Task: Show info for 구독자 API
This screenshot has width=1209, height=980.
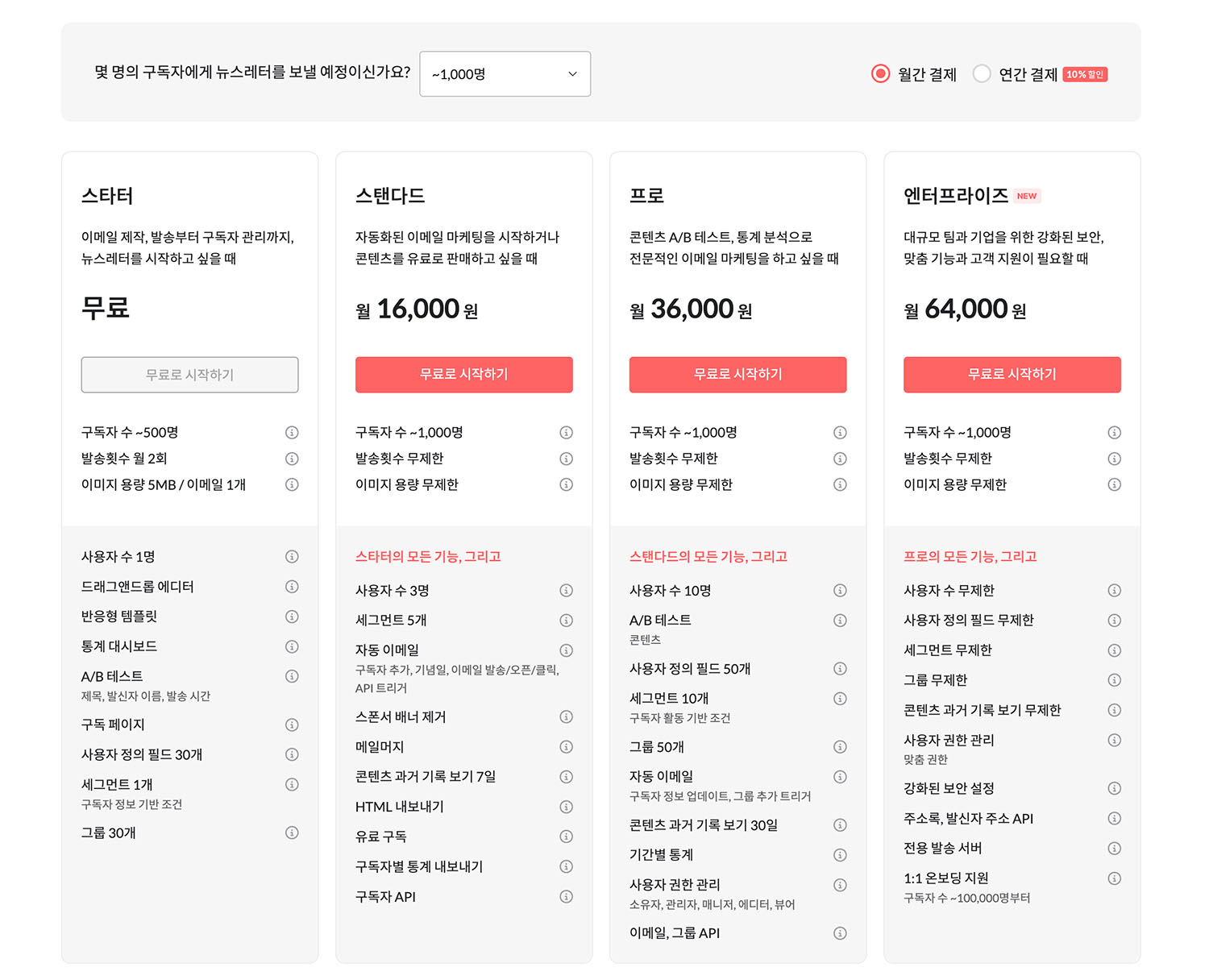Action: [567, 897]
